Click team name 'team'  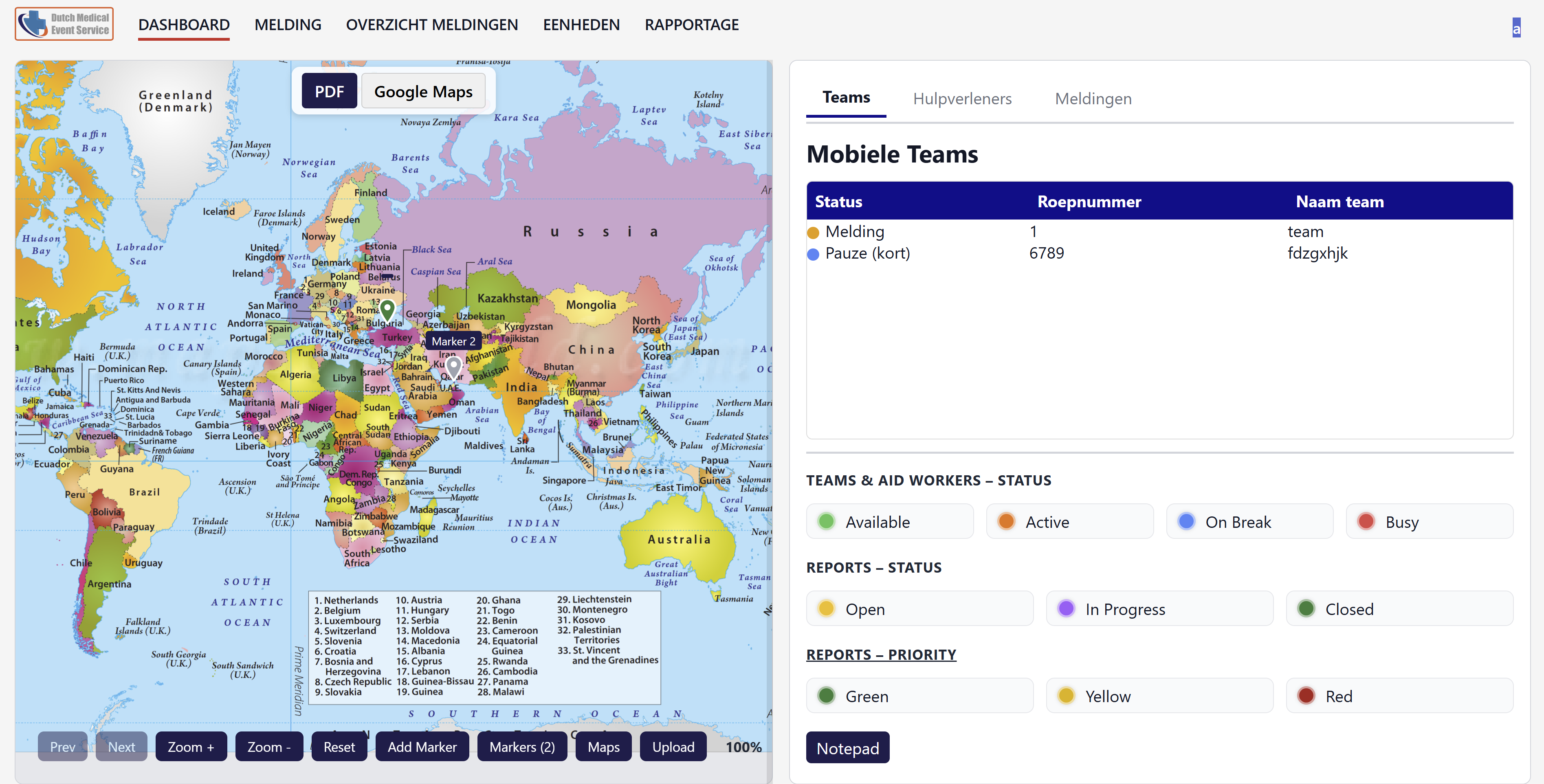click(x=1305, y=231)
